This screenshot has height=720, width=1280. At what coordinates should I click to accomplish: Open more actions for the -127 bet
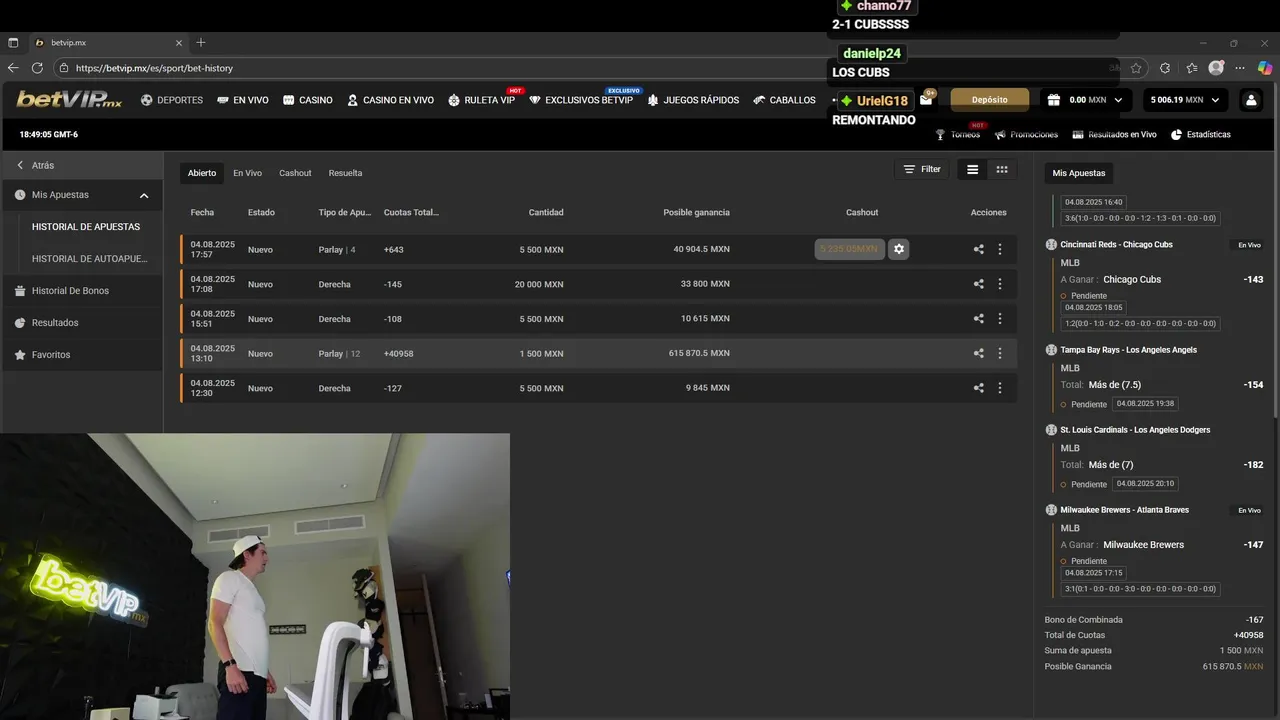pyautogui.click(x=1000, y=388)
